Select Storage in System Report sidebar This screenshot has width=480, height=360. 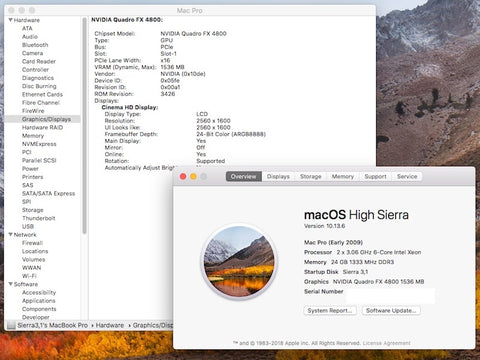coord(33,210)
